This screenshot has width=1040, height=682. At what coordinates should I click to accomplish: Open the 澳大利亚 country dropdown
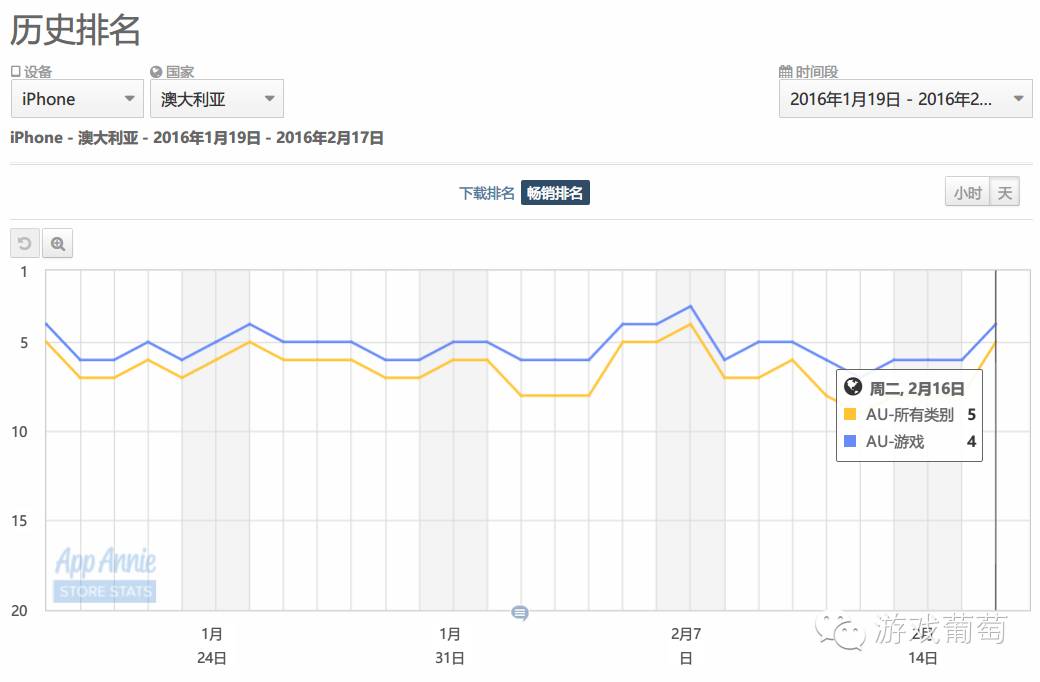point(217,99)
